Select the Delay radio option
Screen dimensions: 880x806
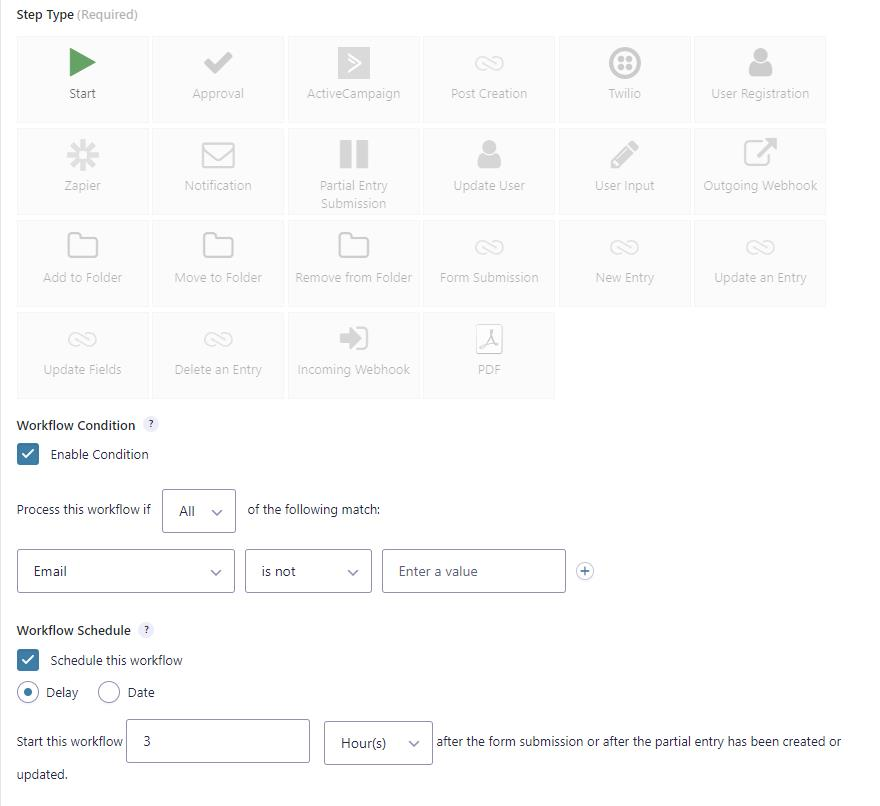[x=28, y=692]
